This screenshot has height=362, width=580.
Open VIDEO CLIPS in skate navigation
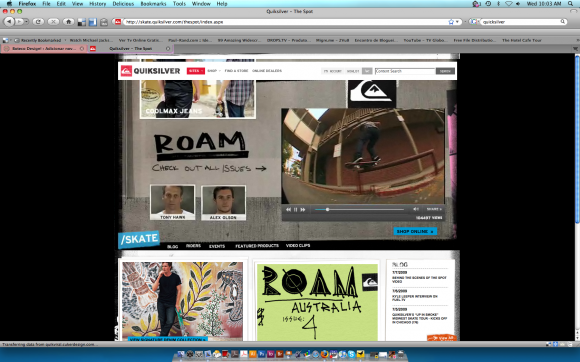(x=298, y=246)
